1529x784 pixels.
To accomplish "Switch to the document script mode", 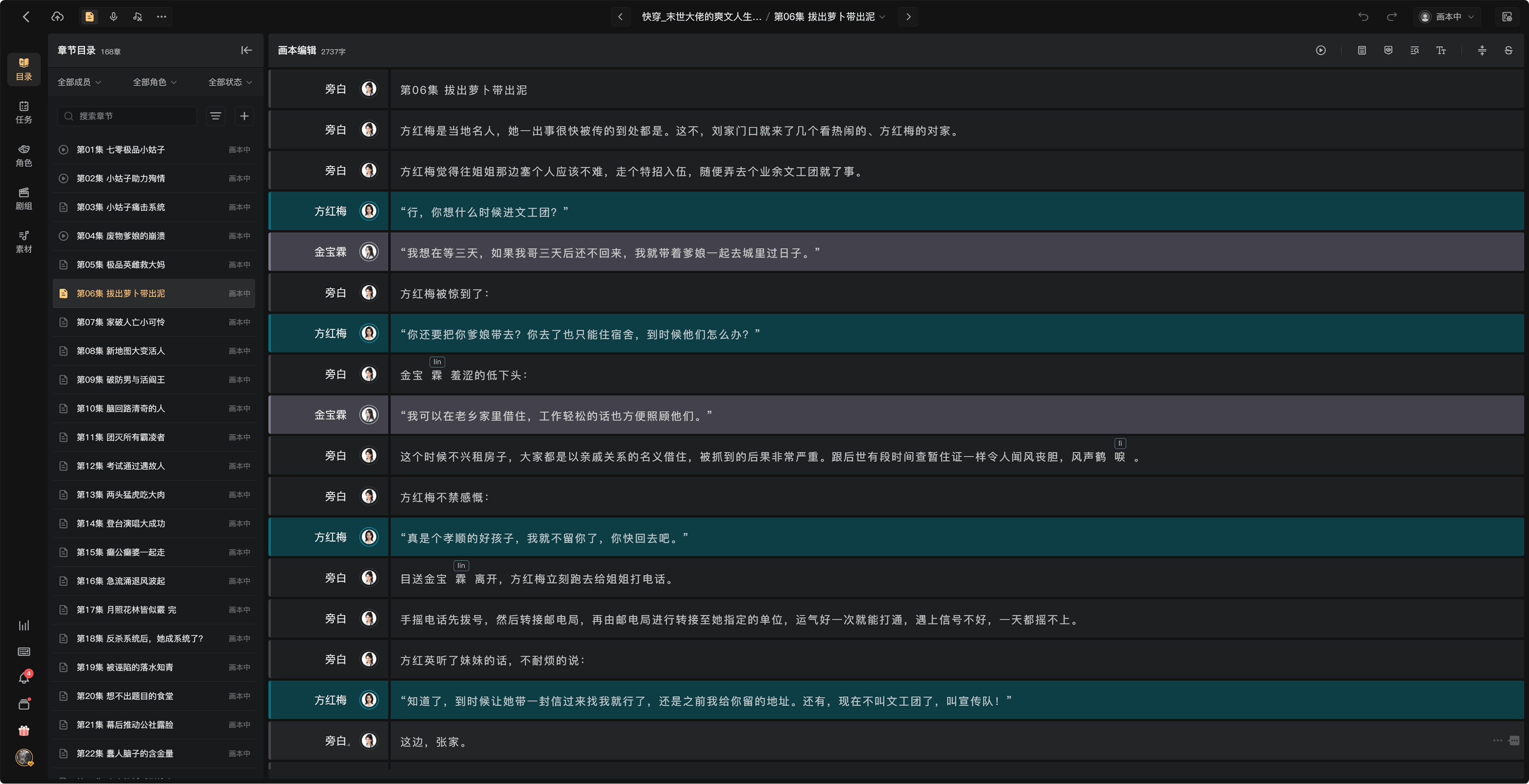I will pos(90,17).
